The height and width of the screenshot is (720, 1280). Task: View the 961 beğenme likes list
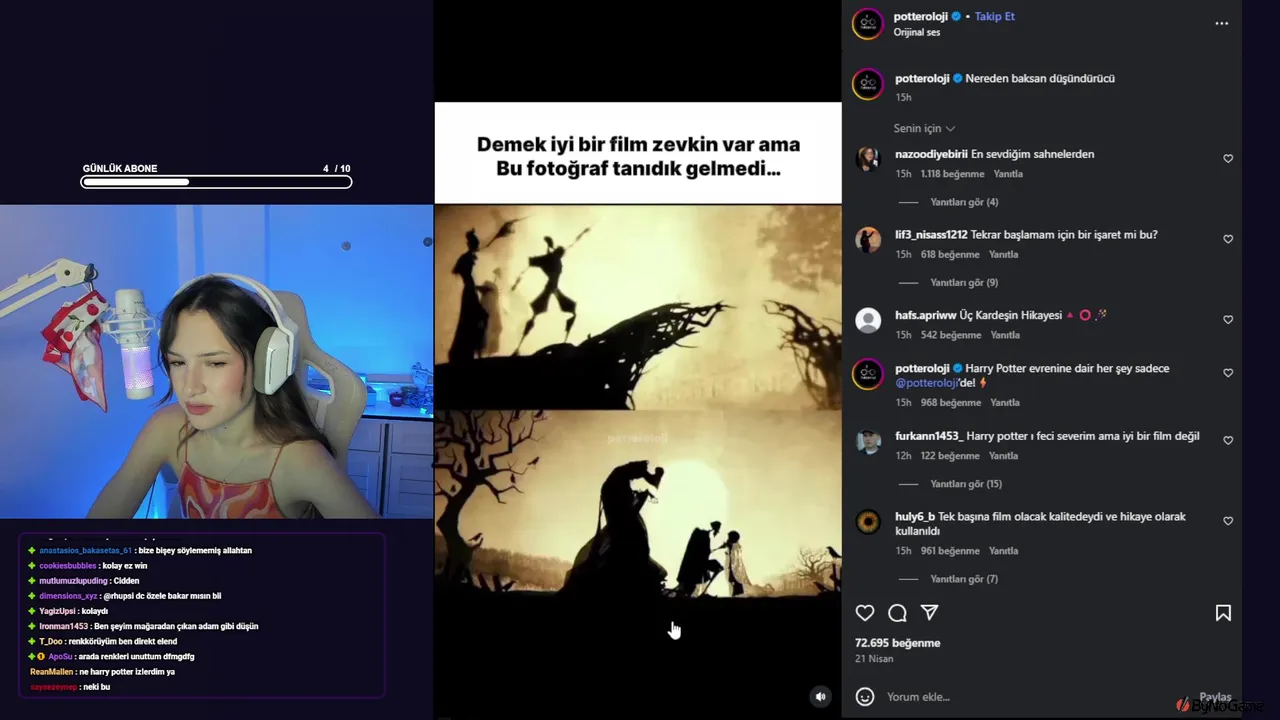tap(950, 551)
